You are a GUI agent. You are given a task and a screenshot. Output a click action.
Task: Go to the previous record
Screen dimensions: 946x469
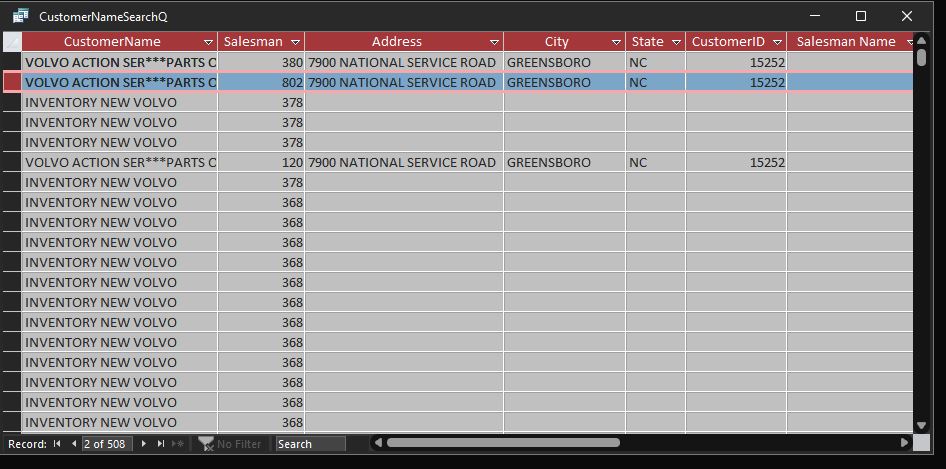[x=73, y=443]
